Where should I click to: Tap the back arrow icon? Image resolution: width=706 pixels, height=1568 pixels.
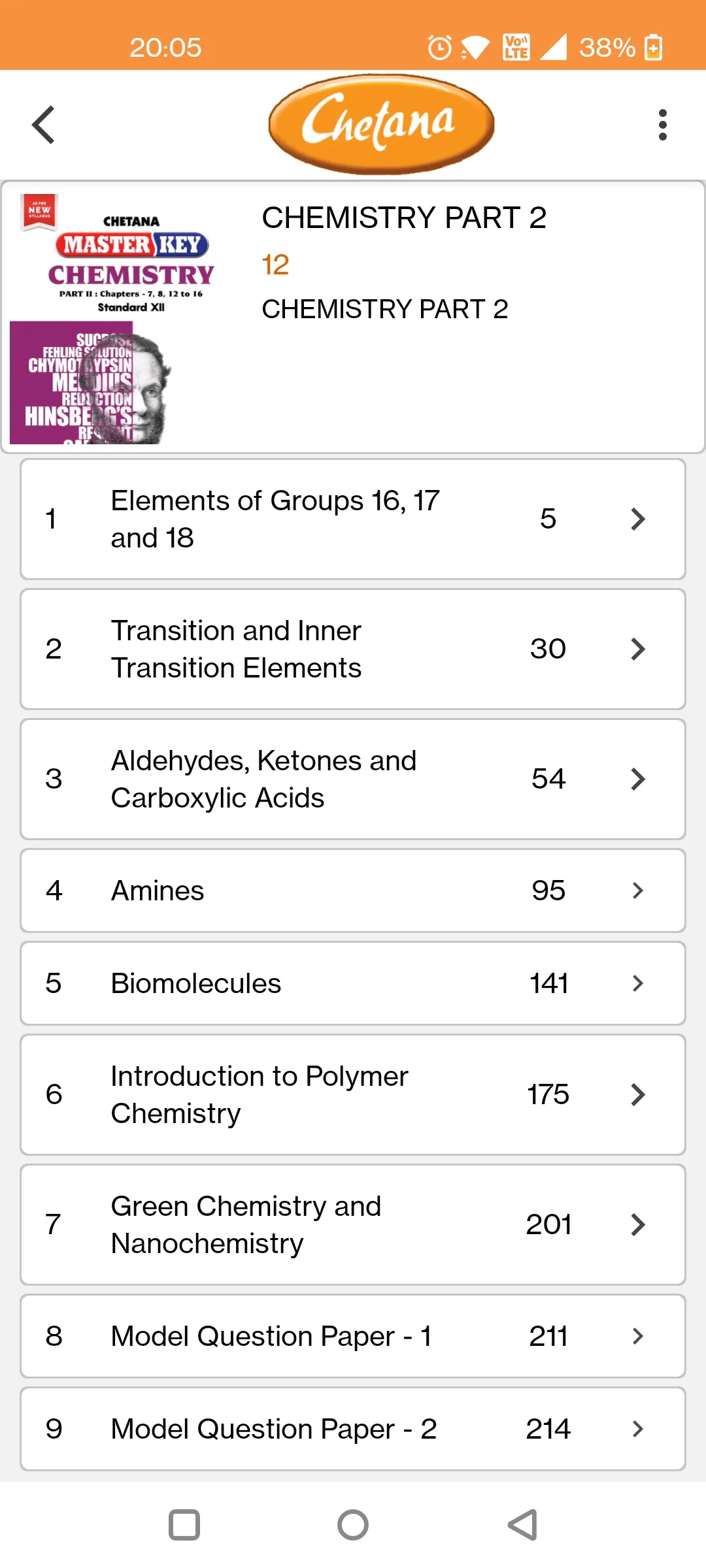click(44, 124)
